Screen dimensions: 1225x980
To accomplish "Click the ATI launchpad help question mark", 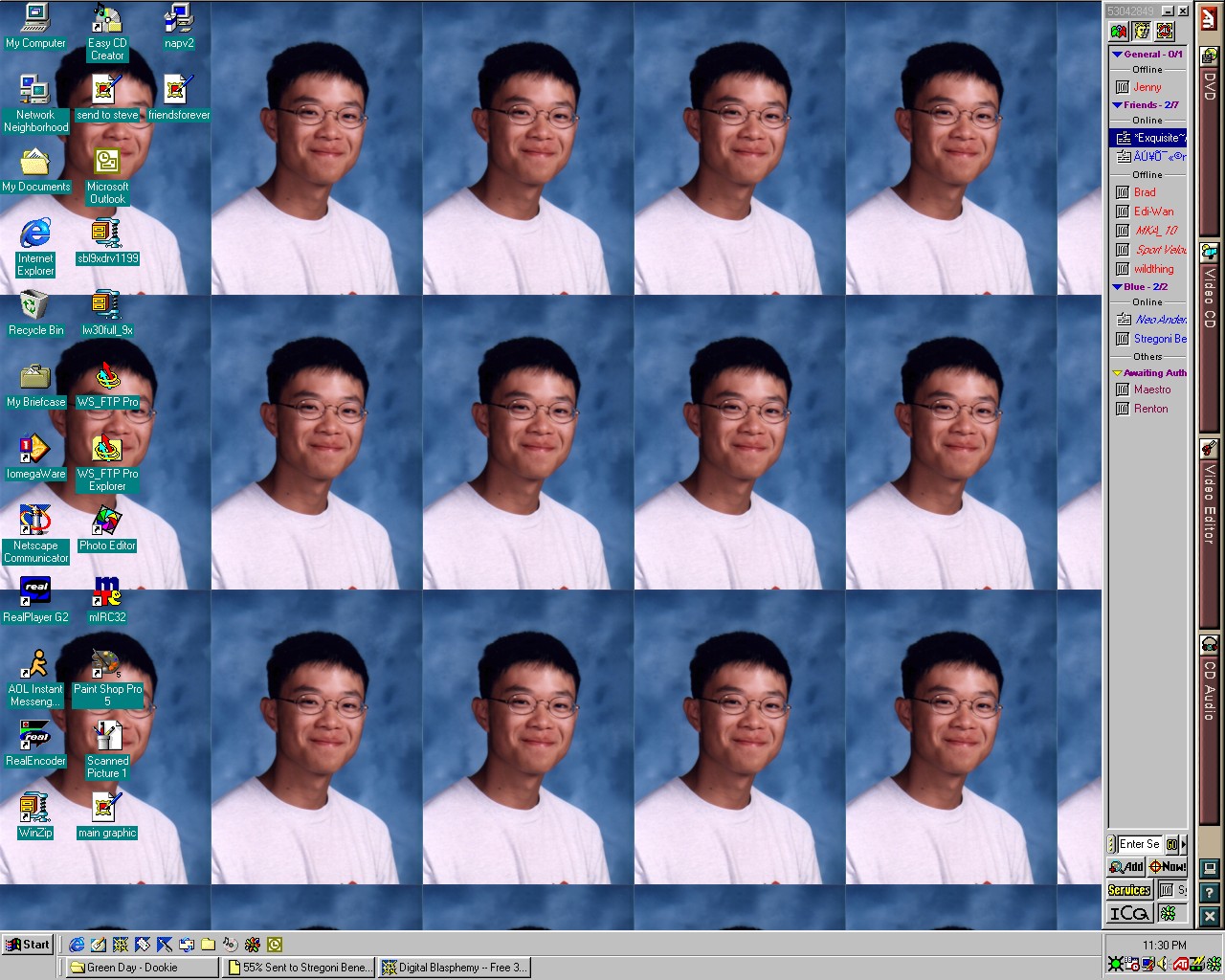I will 1209,892.
